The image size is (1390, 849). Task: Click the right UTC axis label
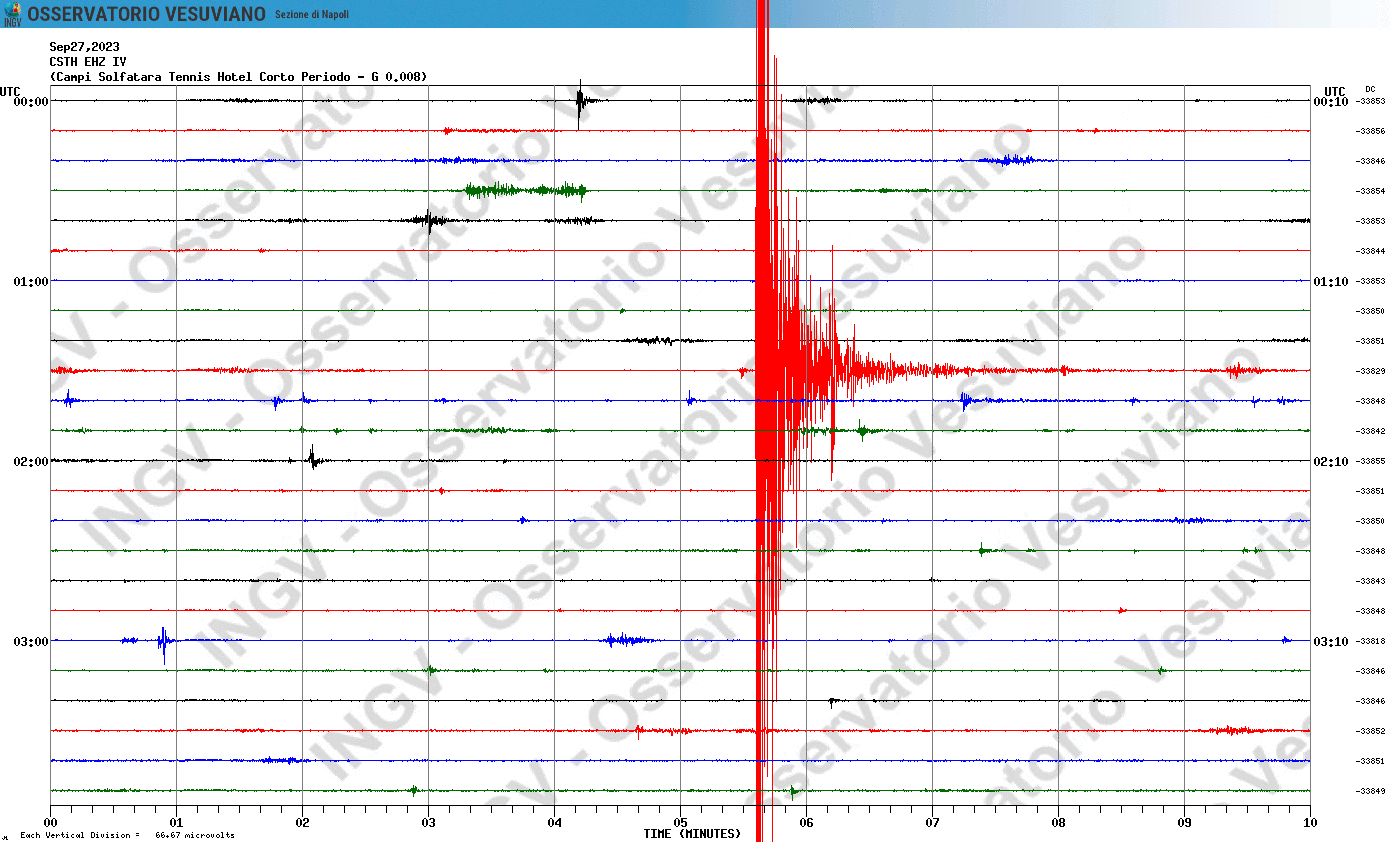tap(1335, 91)
